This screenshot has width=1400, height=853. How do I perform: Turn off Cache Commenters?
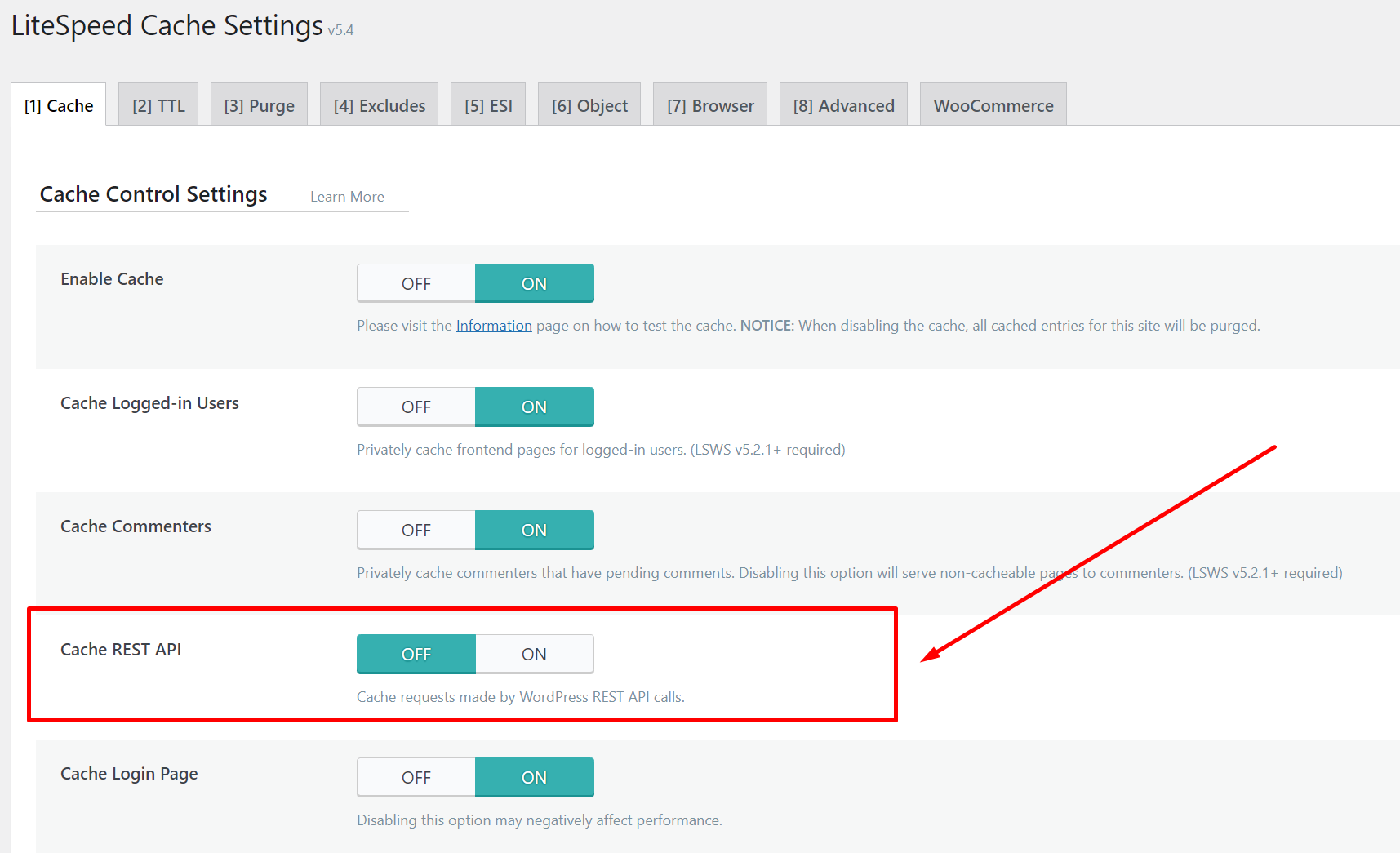point(416,530)
